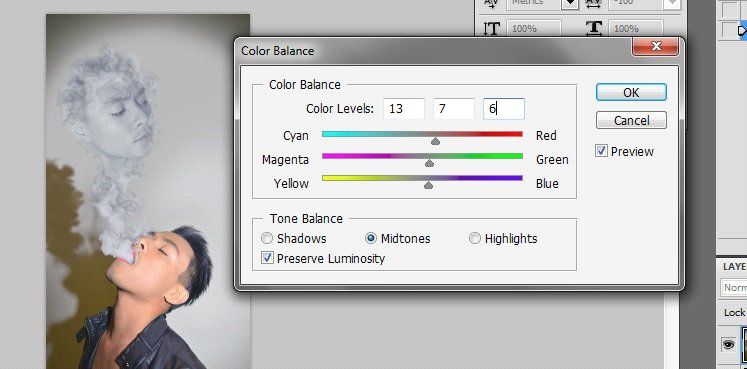Hide the layer using its eye icon

click(728, 344)
